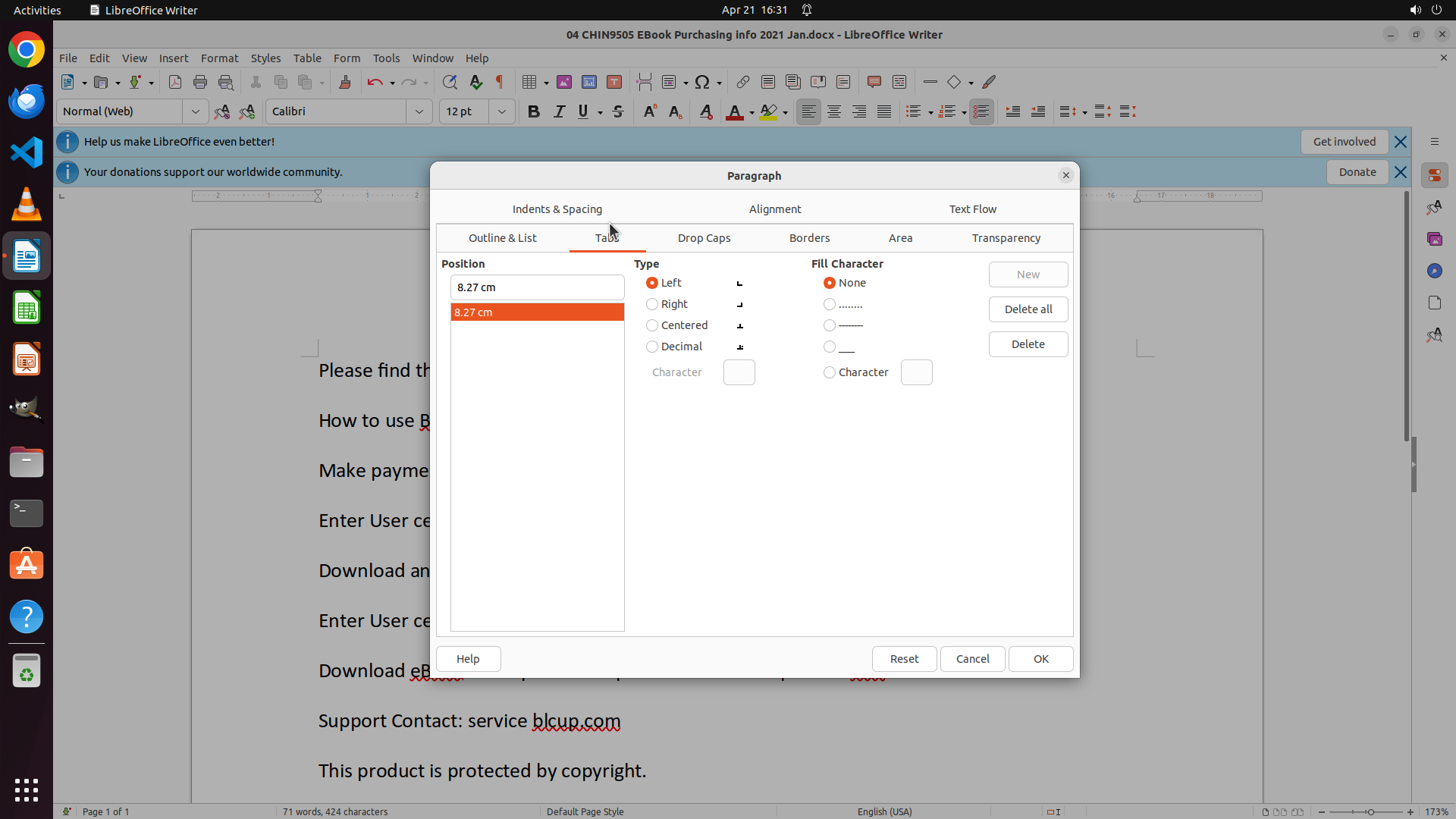Toggle formatting marks pilcrow icon
1456x819 pixels.
[500, 82]
